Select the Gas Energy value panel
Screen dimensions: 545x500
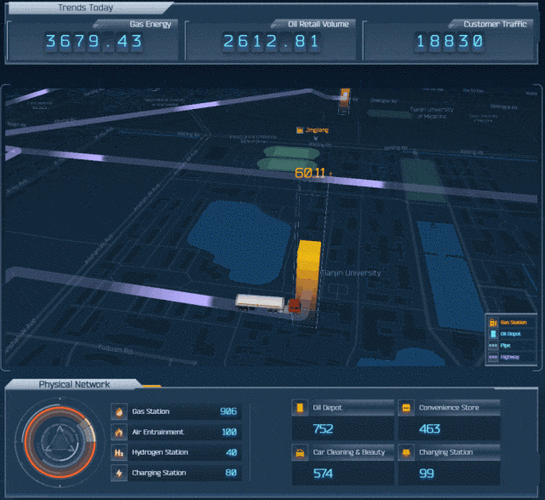93,40
